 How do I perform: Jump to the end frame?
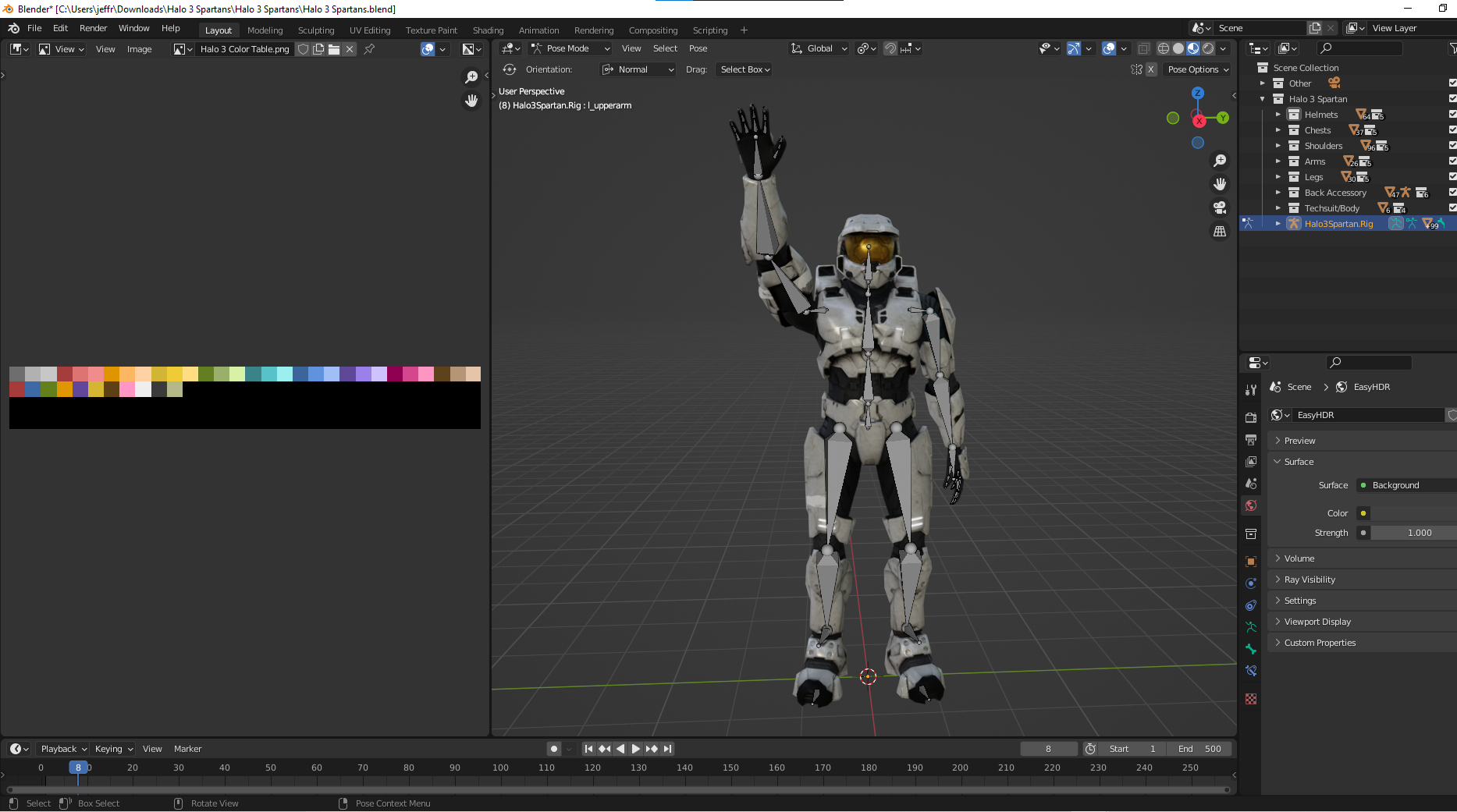point(667,749)
